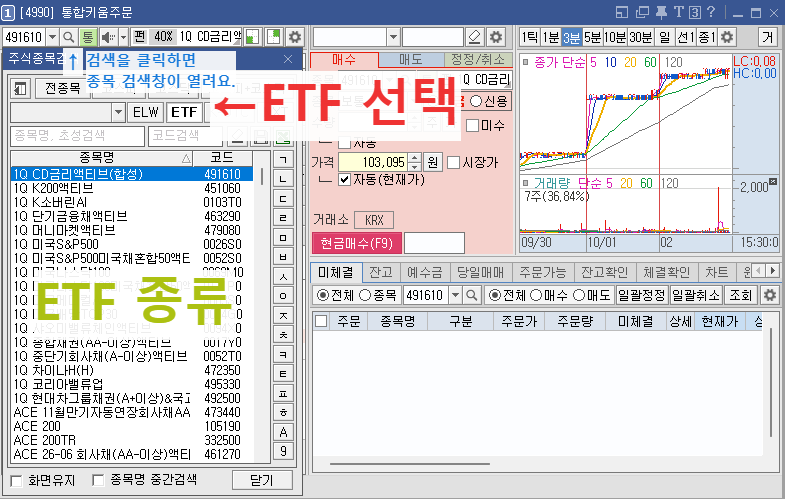This screenshot has width=785, height=499.
Task: Enable 종목명 중간검색 checkbox
Action: pos(98,480)
